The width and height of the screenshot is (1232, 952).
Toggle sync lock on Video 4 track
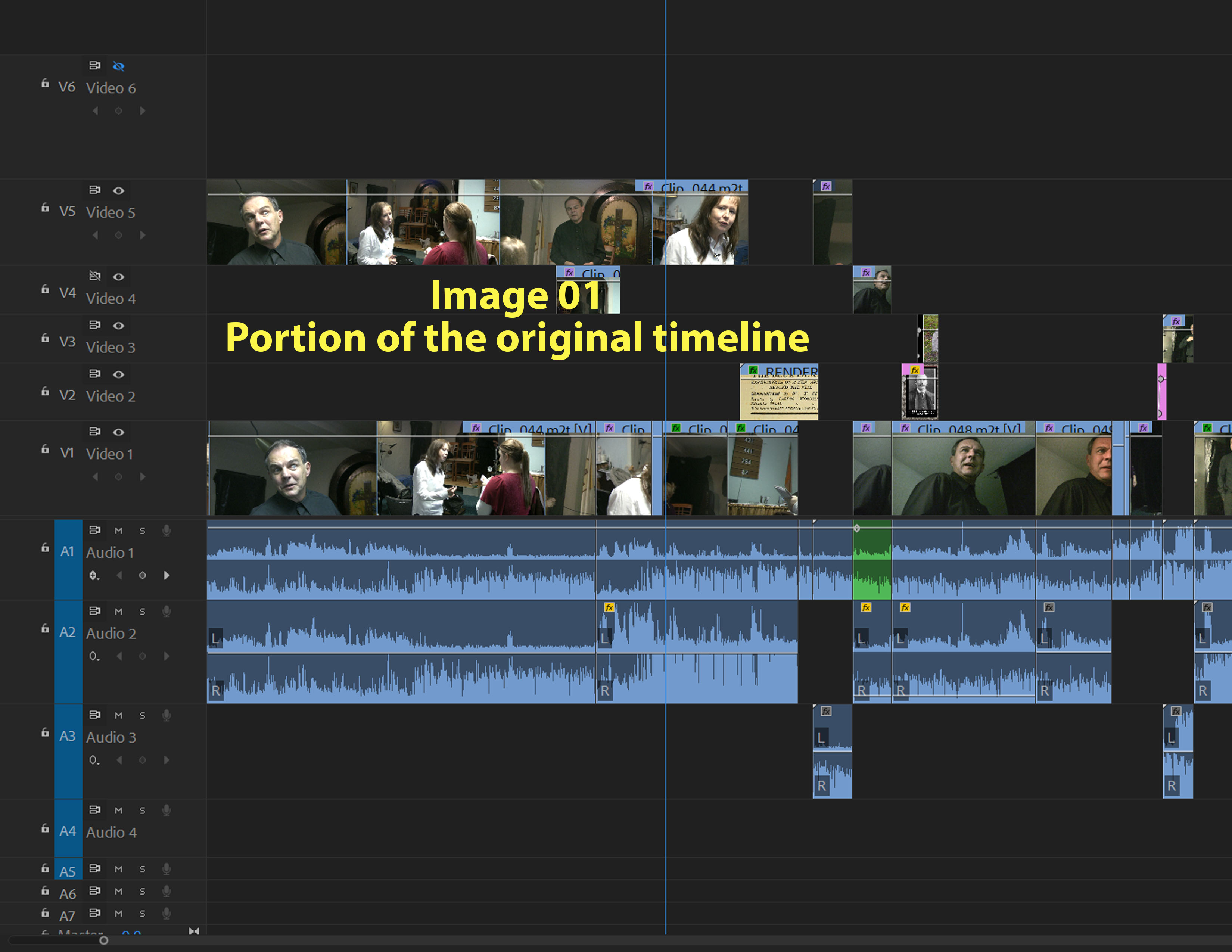[95, 276]
